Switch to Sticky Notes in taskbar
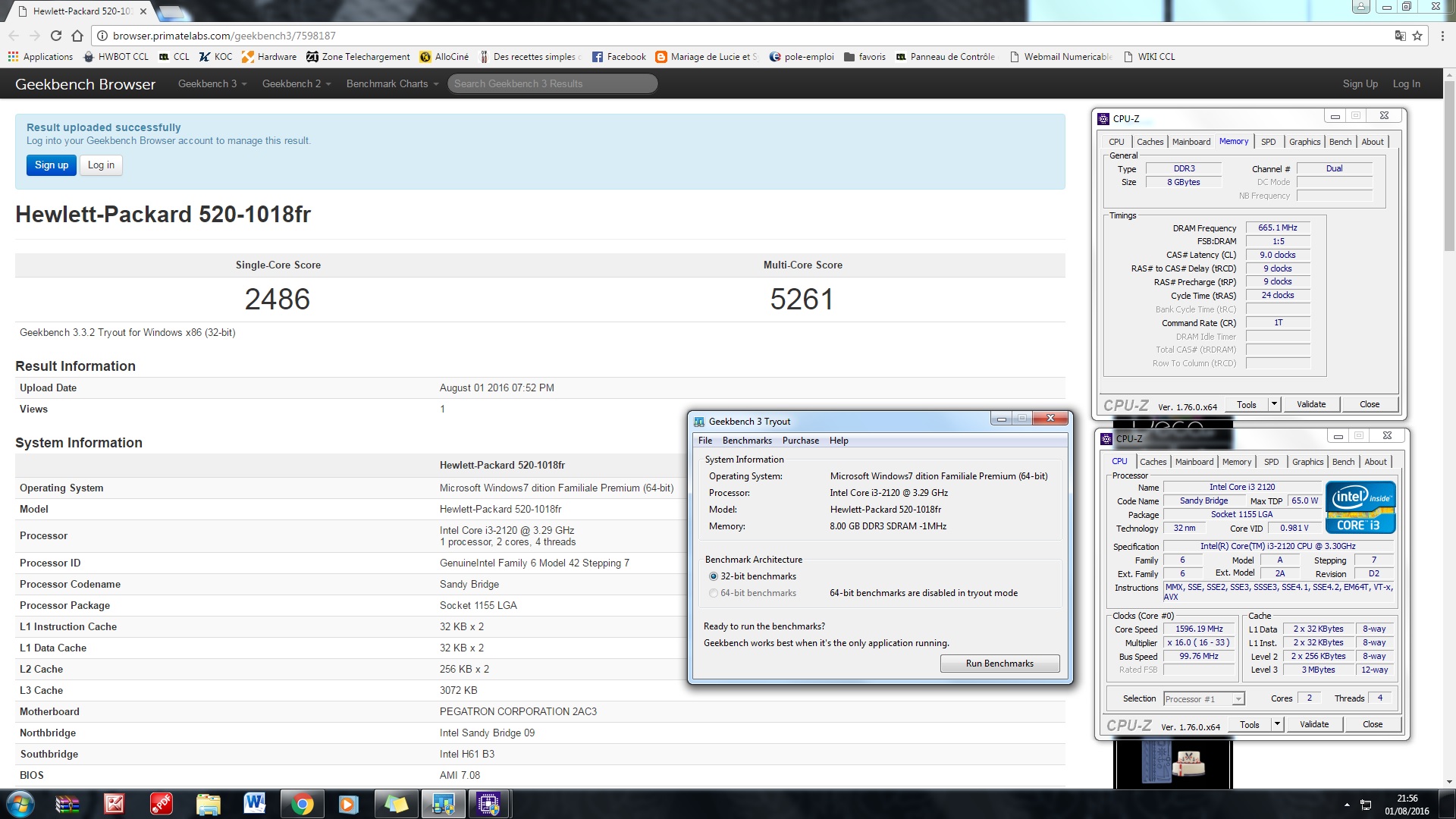1456x819 pixels. [396, 804]
